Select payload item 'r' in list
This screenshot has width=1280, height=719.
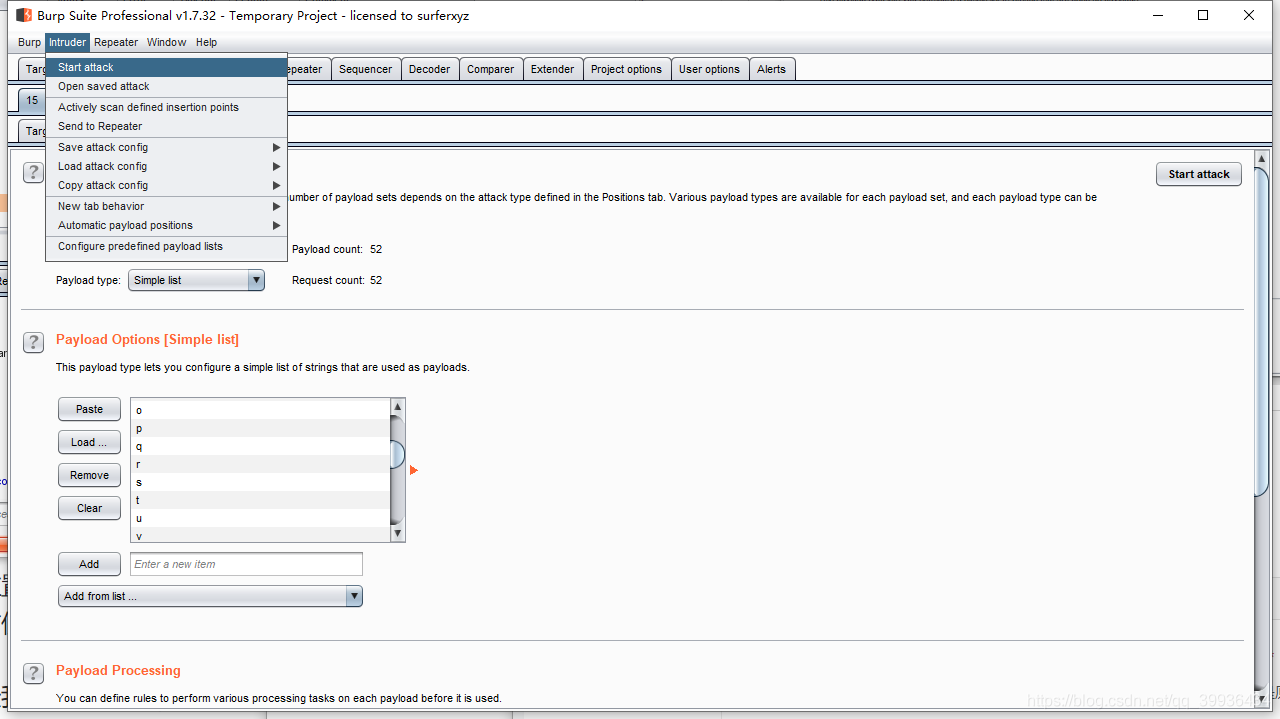coord(260,464)
